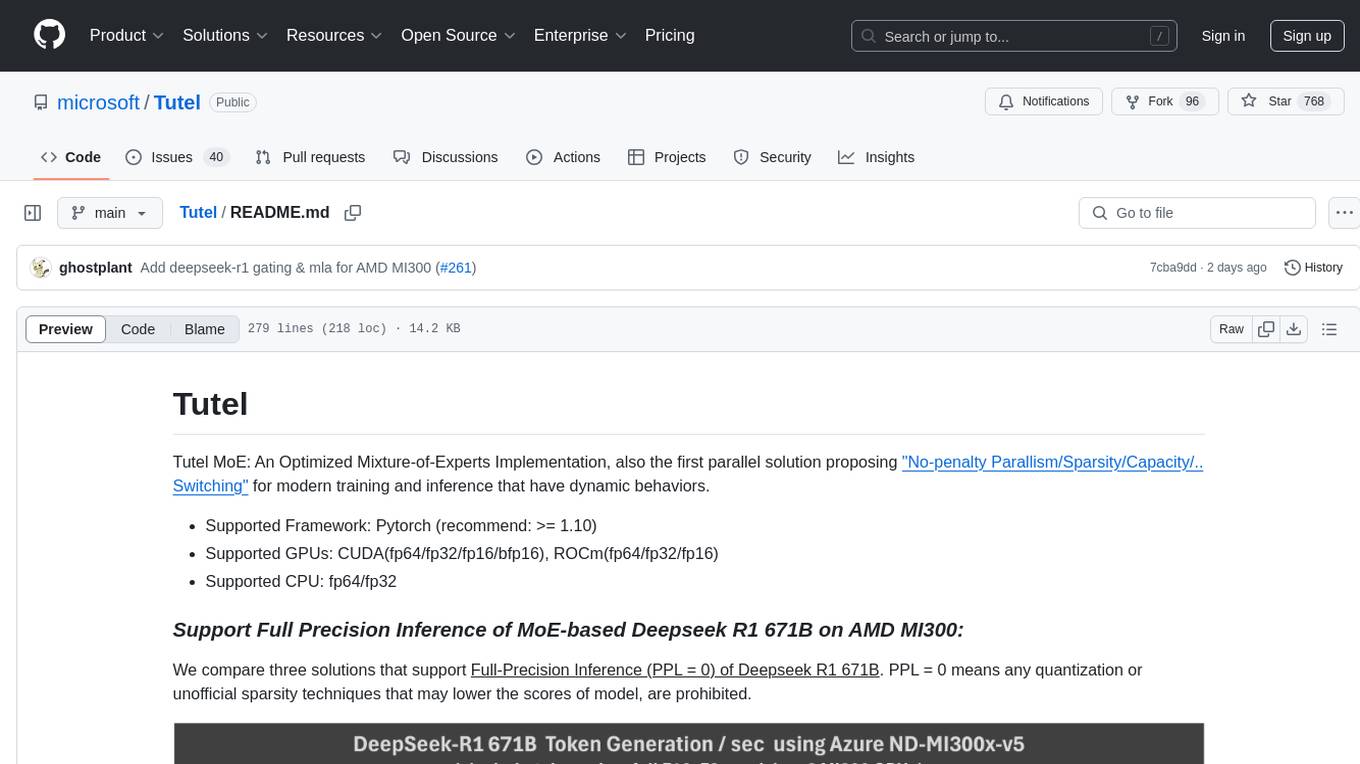View file History
Screen dimensions: 1360x764
1313,268
